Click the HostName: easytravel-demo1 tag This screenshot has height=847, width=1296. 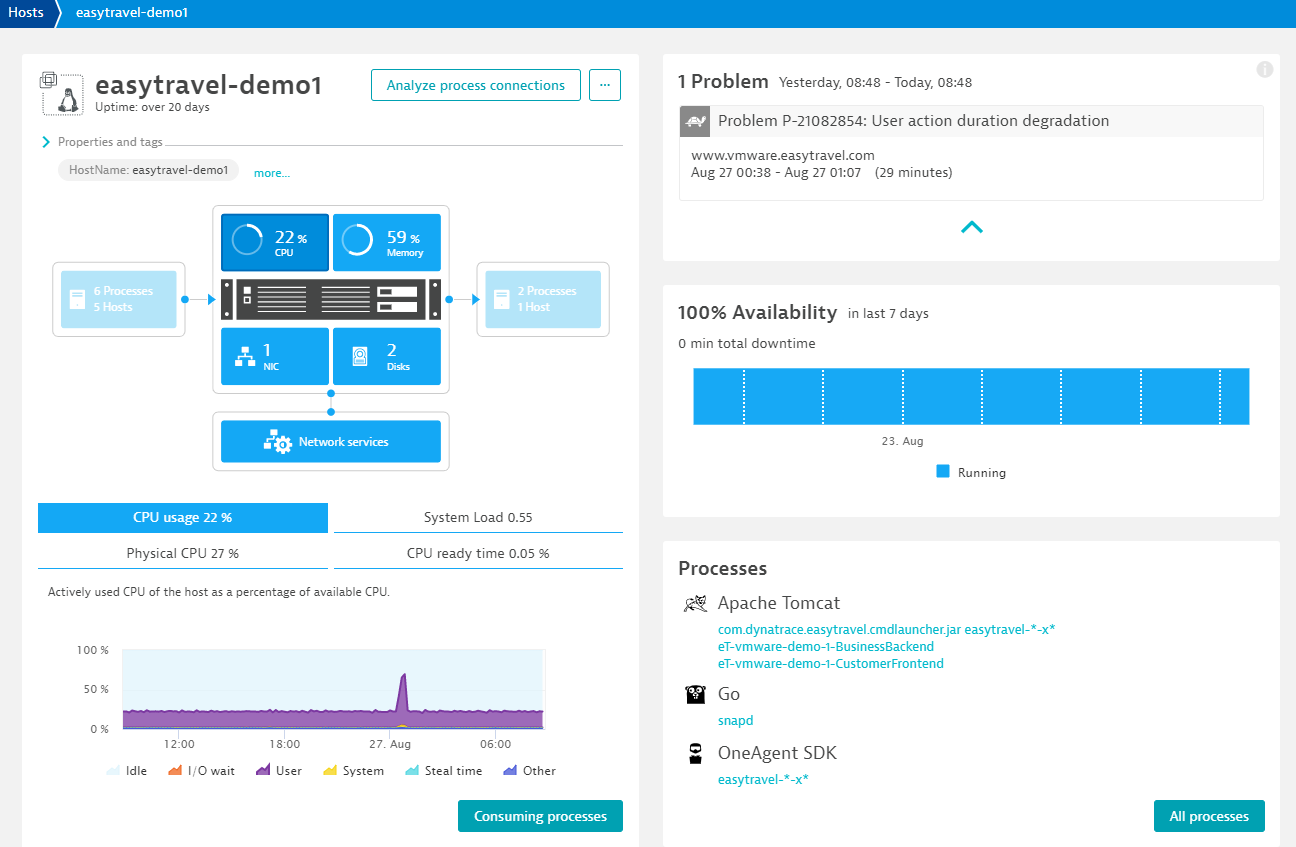(148, 170)
